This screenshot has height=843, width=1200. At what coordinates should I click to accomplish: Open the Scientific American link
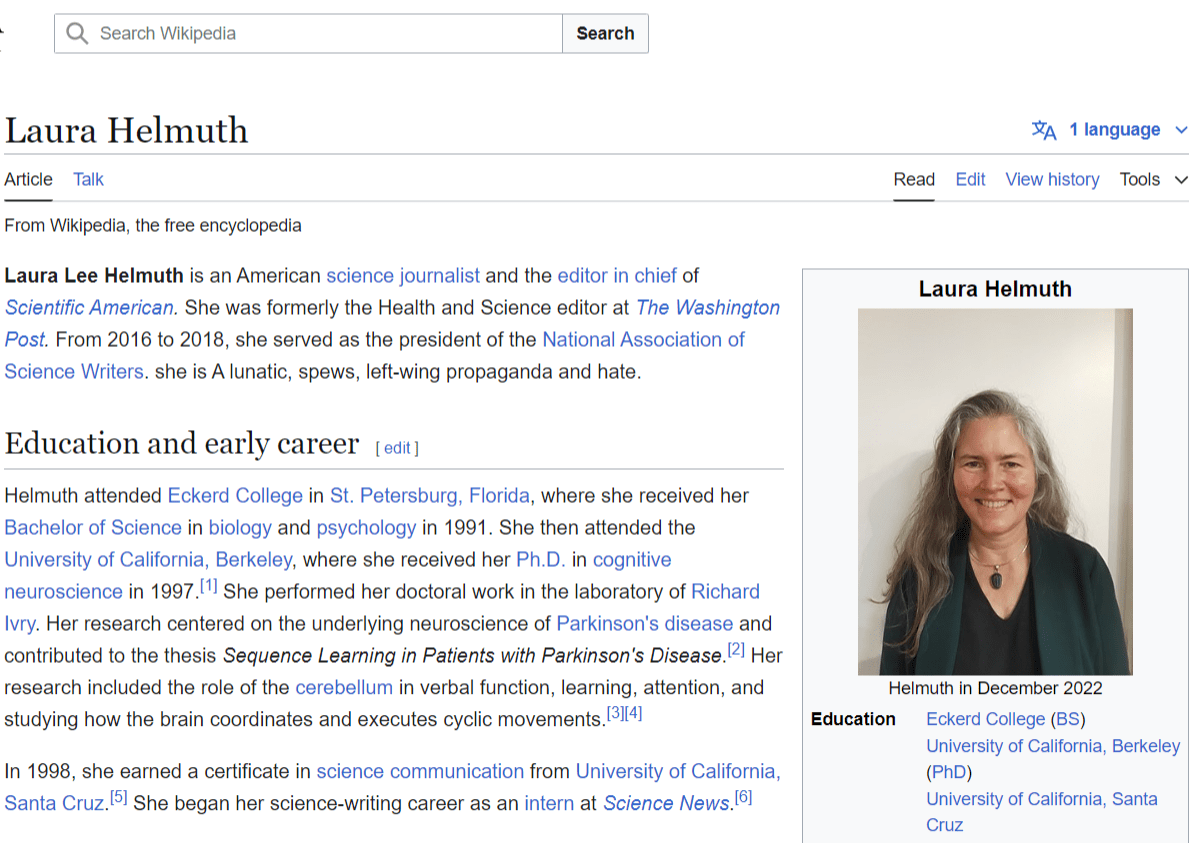click(90, 307)
